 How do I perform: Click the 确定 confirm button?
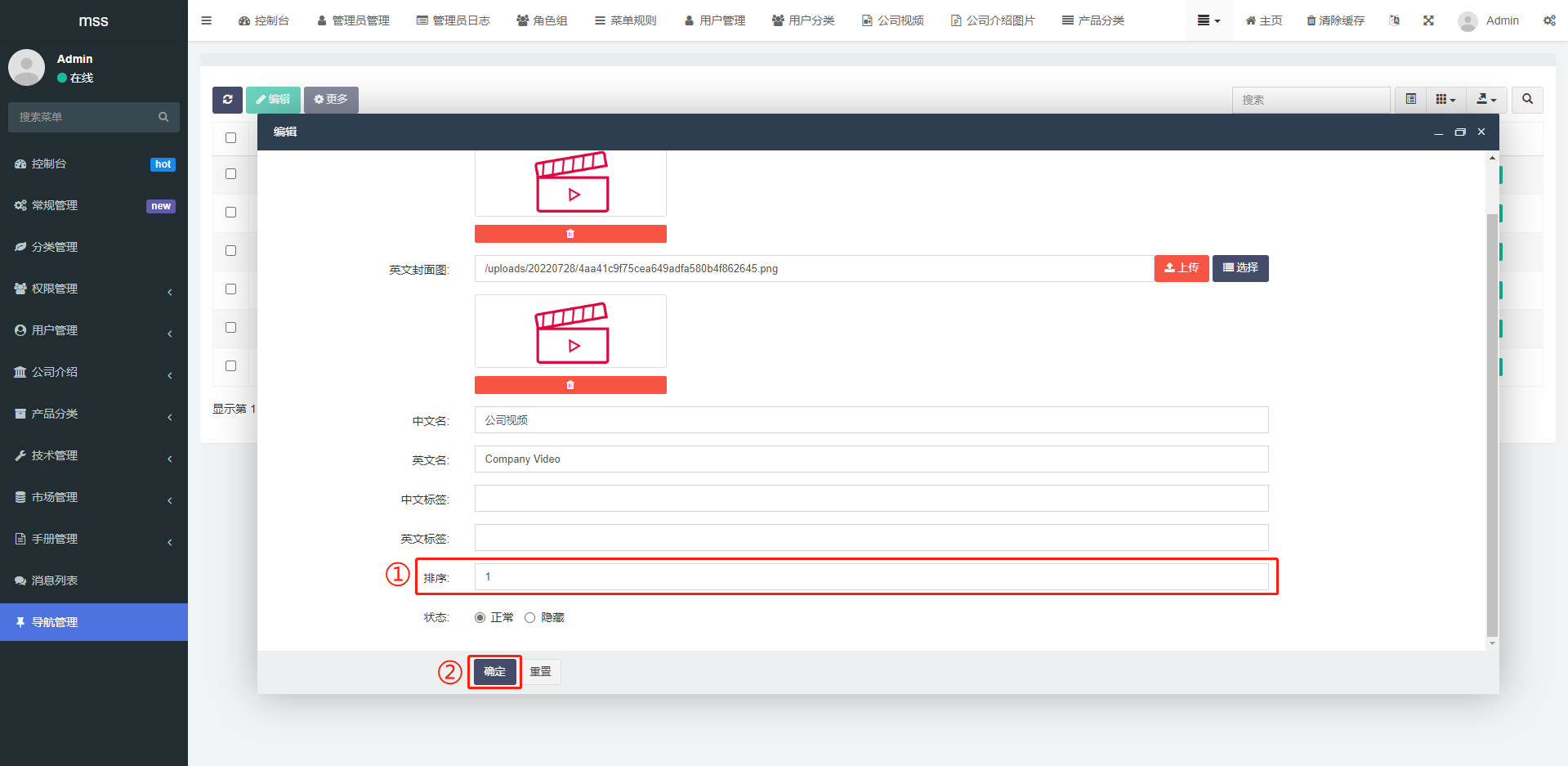coord(494,672)
